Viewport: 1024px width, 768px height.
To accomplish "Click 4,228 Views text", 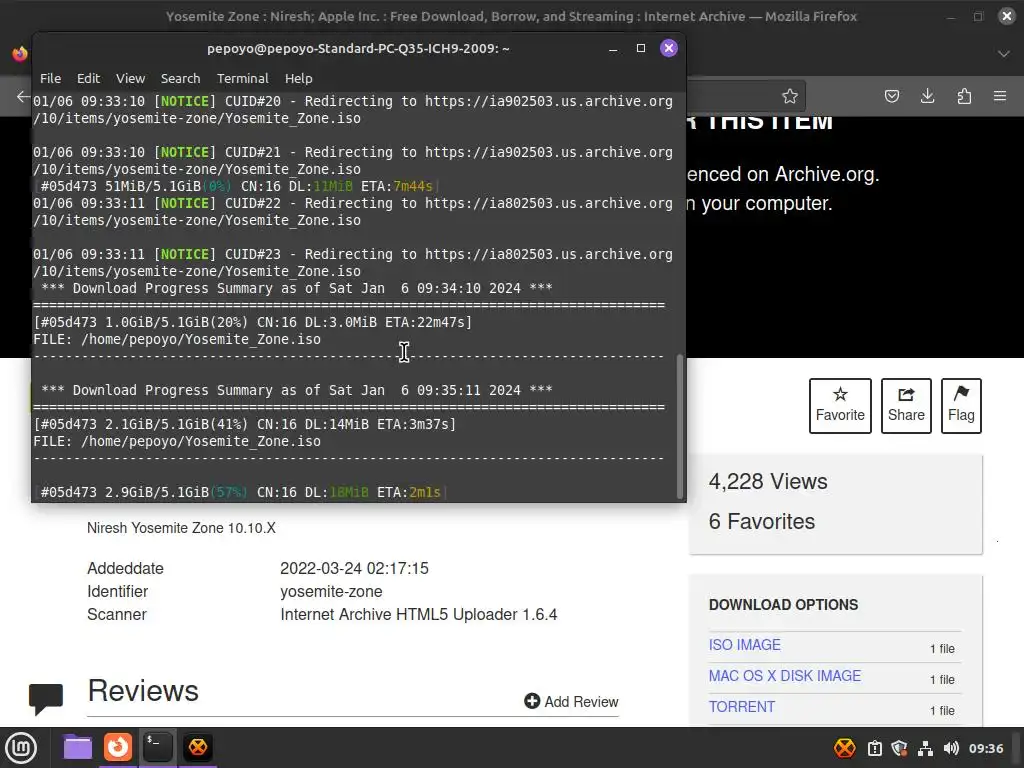I will coord(768,481).
